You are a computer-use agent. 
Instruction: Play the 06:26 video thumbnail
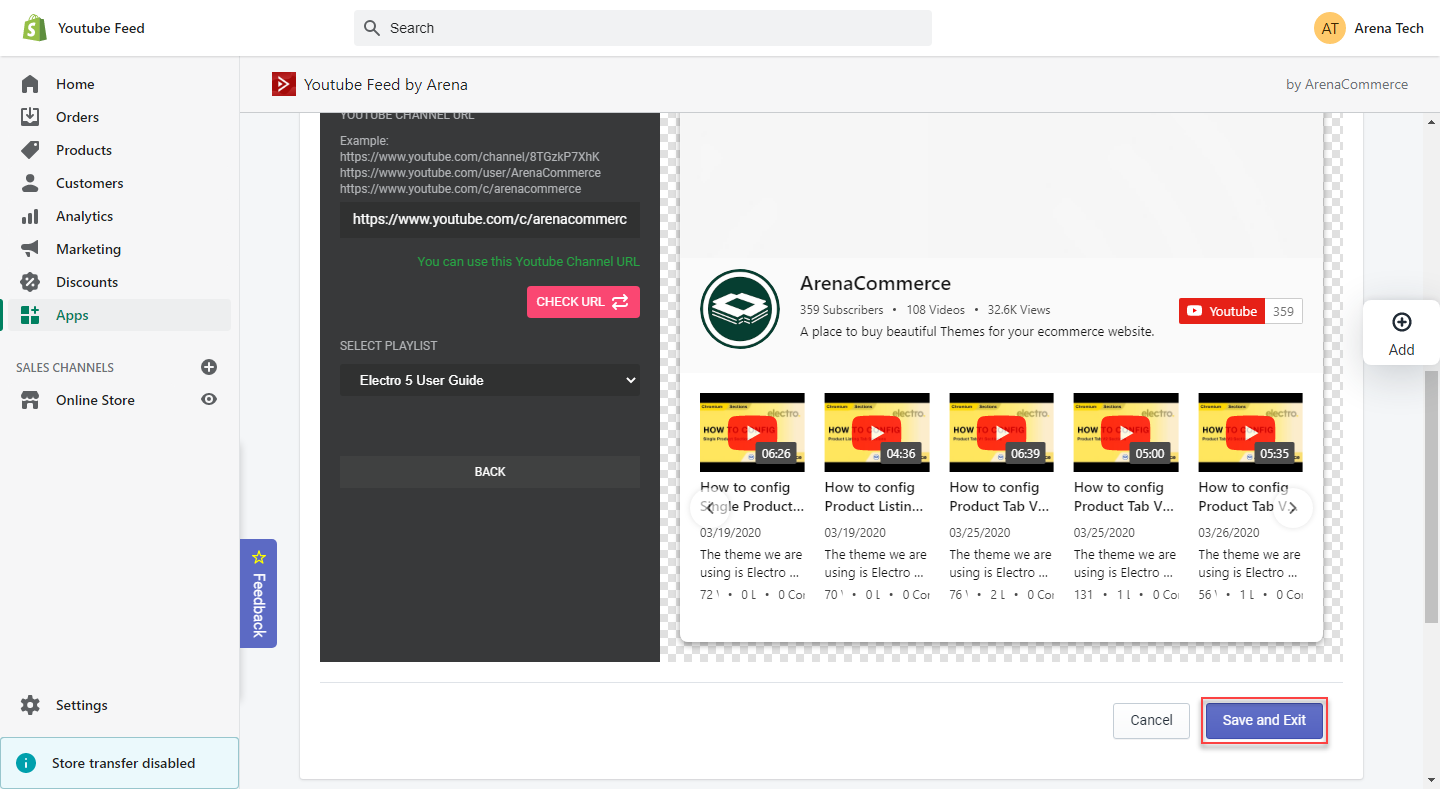pos(752,432)
